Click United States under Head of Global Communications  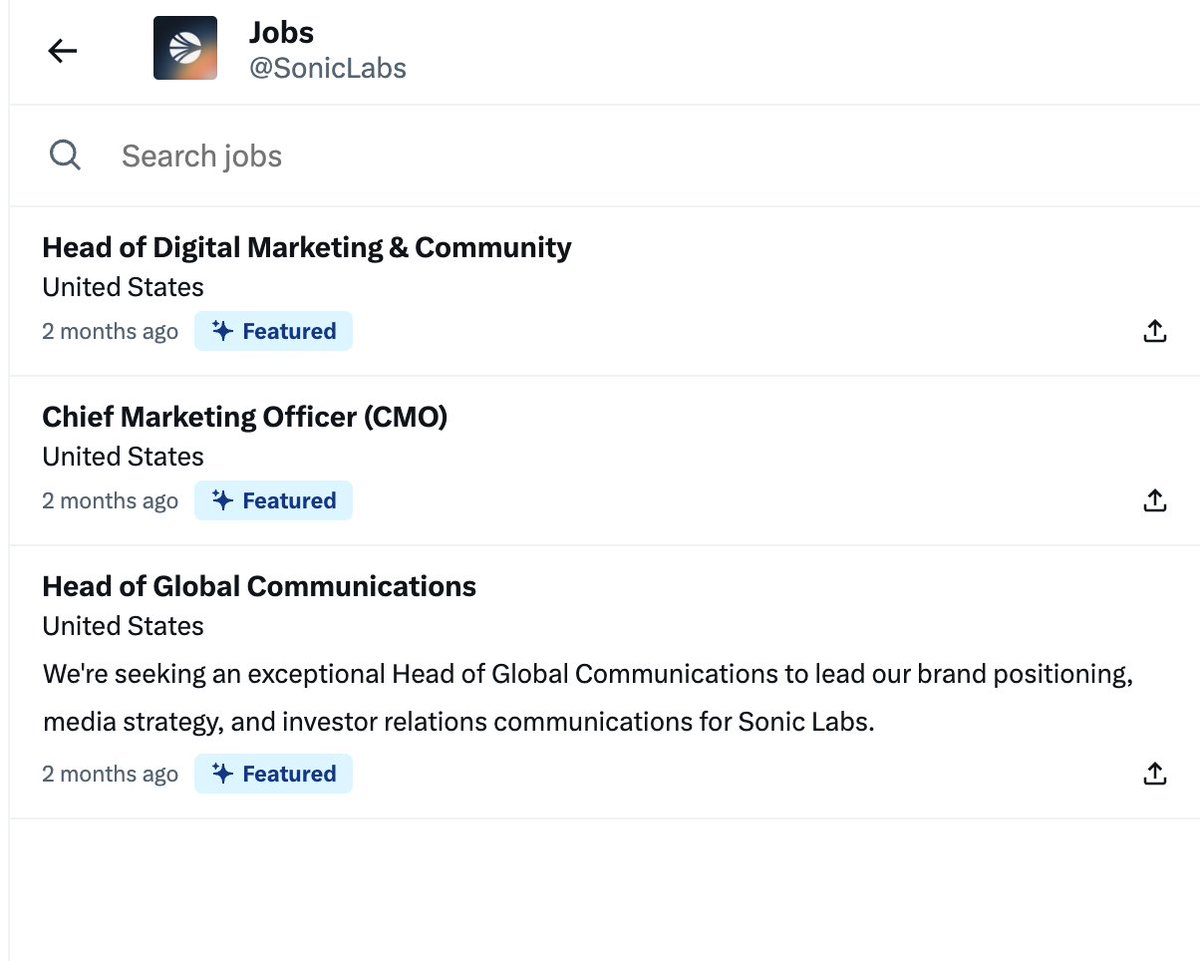click(122, 626)
